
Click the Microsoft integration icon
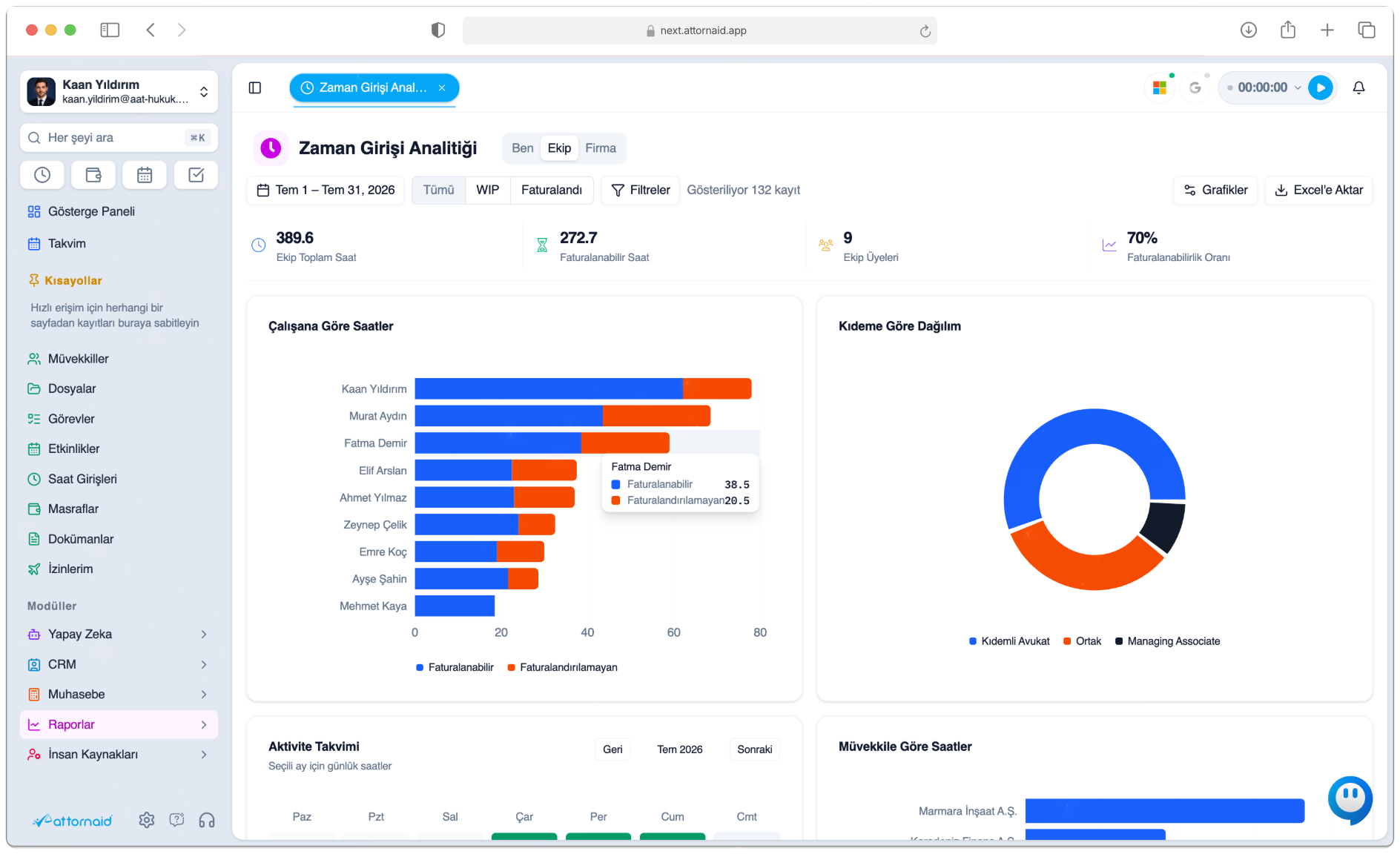(1160, 87)
